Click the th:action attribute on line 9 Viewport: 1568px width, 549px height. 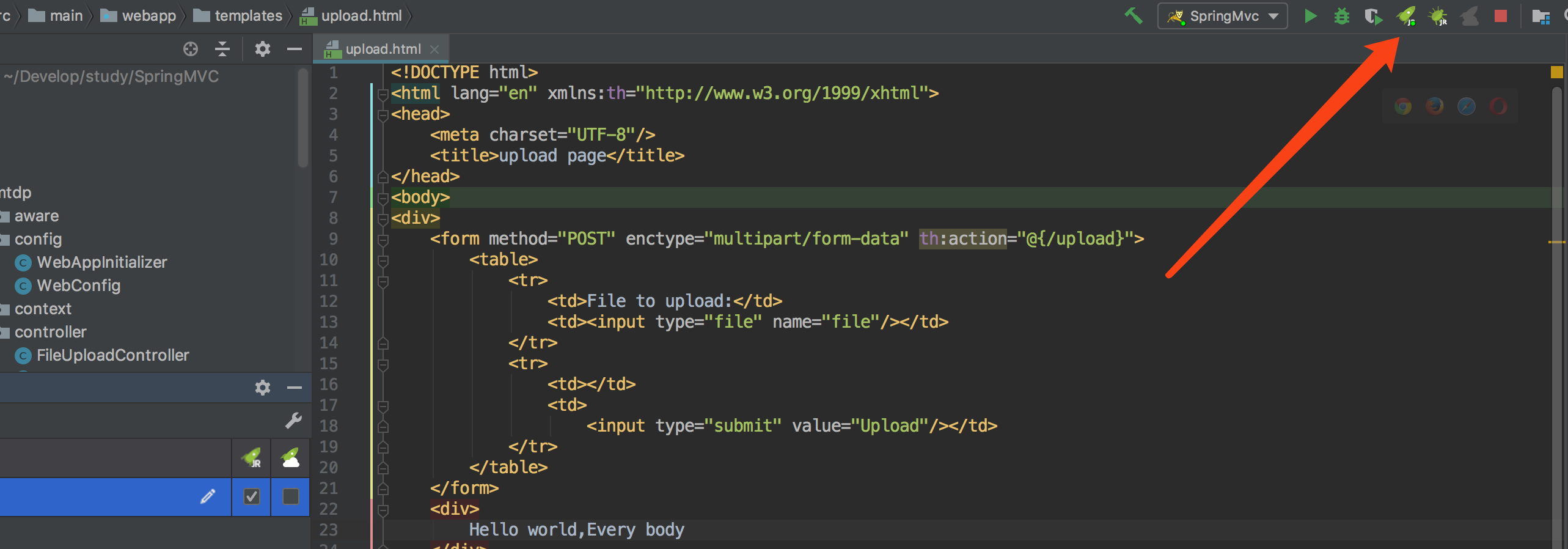tap(963, 238)
